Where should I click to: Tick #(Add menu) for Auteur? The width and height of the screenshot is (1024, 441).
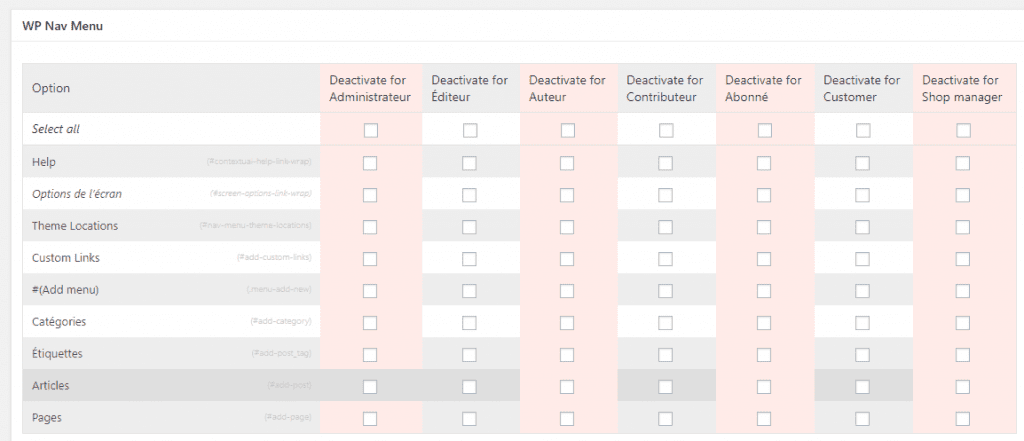tap(568, 291)
